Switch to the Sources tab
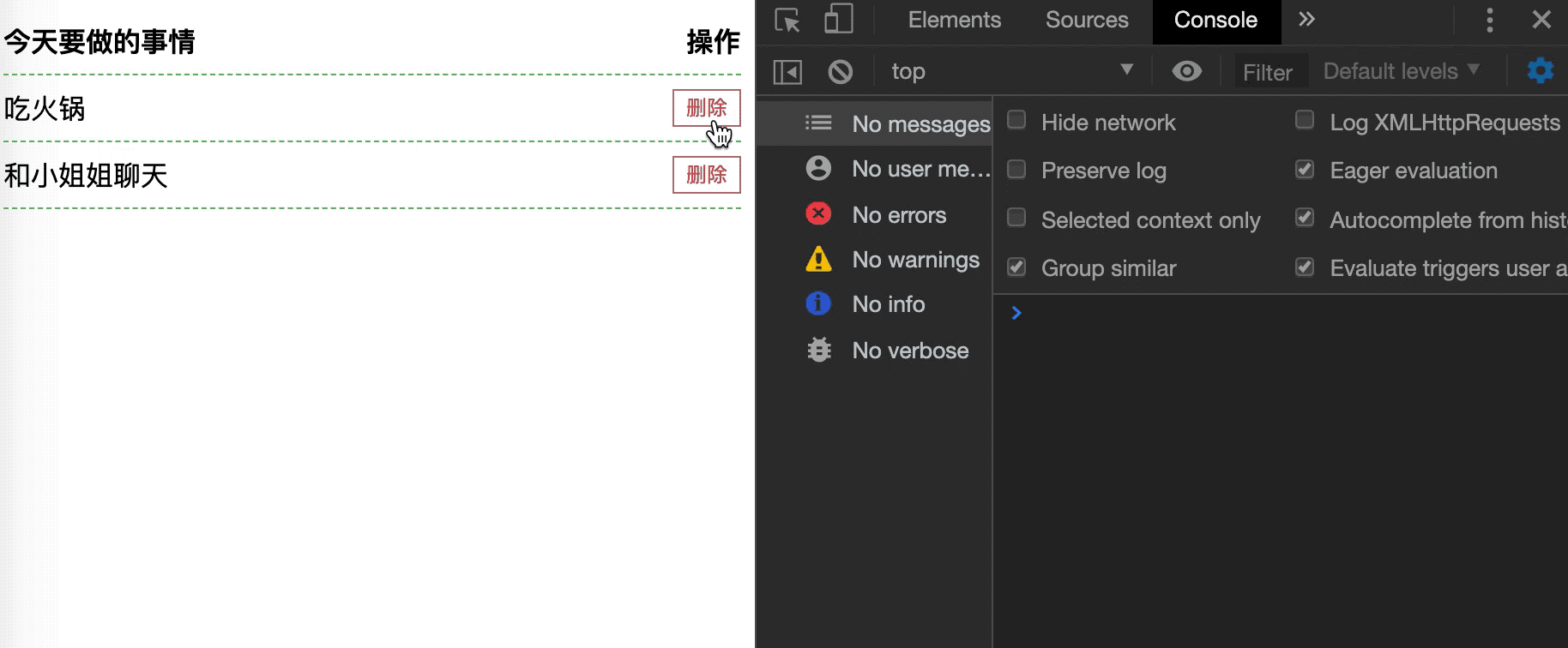Image resolution: width=1568 pixels, height=648 pixels. point(1087,20)
